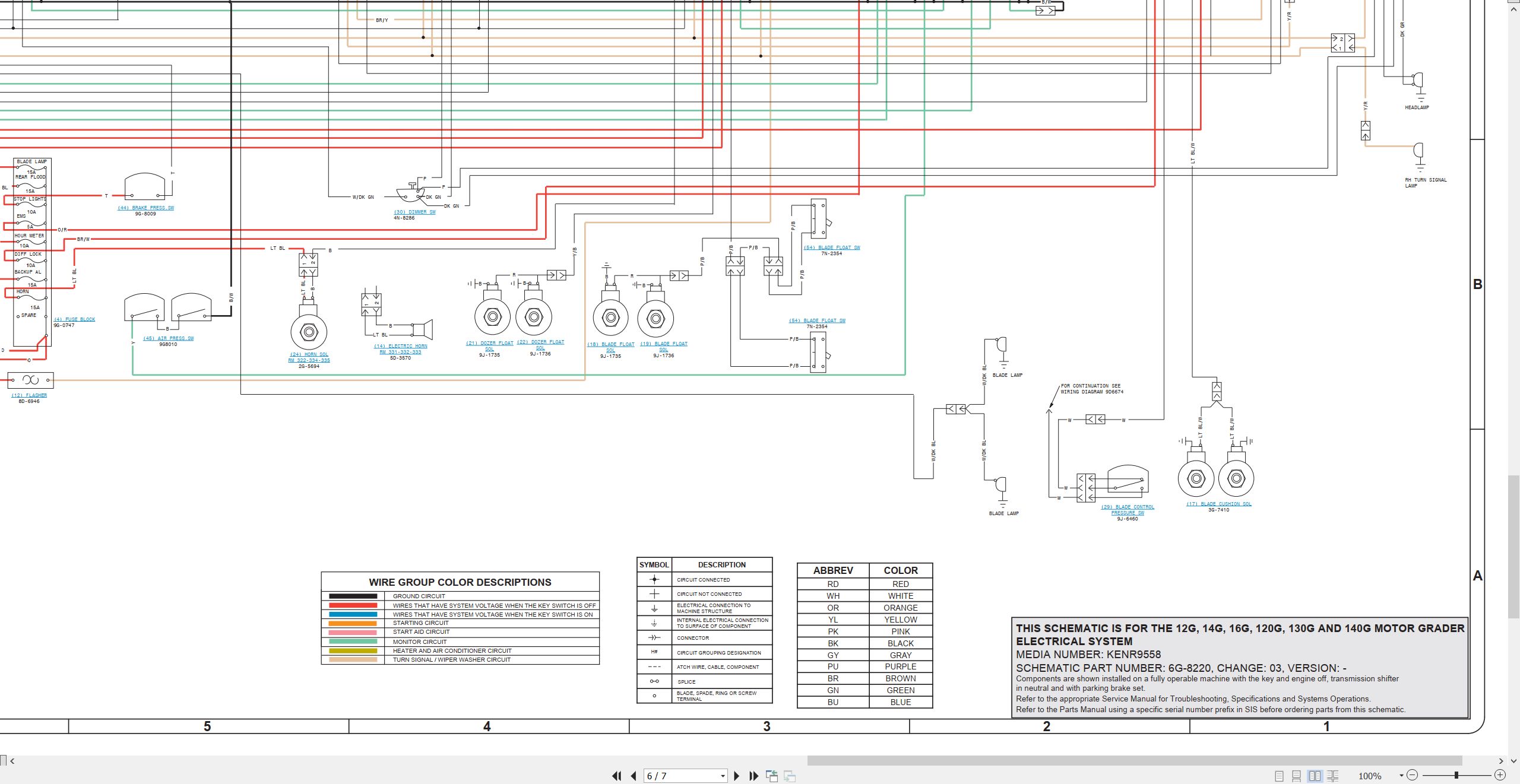The image size is (1520, 784).
Task: Click the previous view icon
Action: pyautogui.click(x=772, y=776)
